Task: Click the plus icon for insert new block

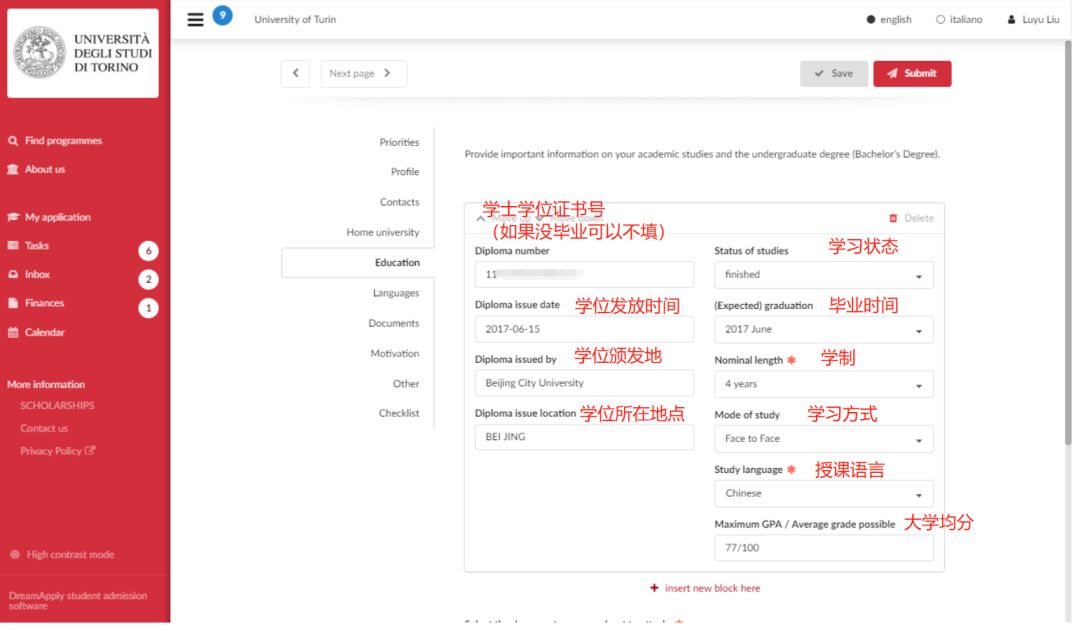Action: coord(654,588)
